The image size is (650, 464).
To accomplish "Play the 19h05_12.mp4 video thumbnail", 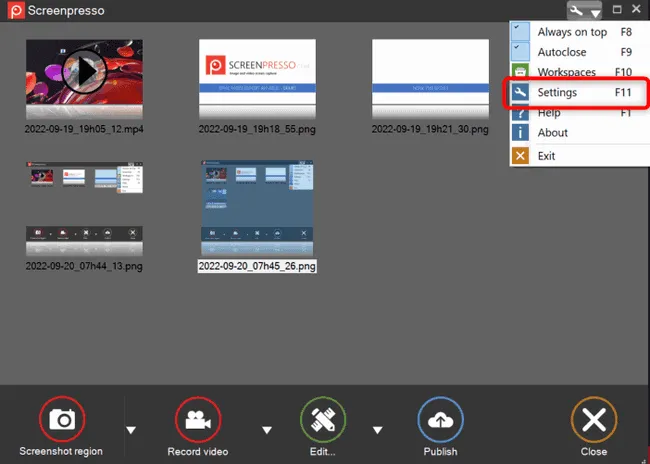I will 84,71.
